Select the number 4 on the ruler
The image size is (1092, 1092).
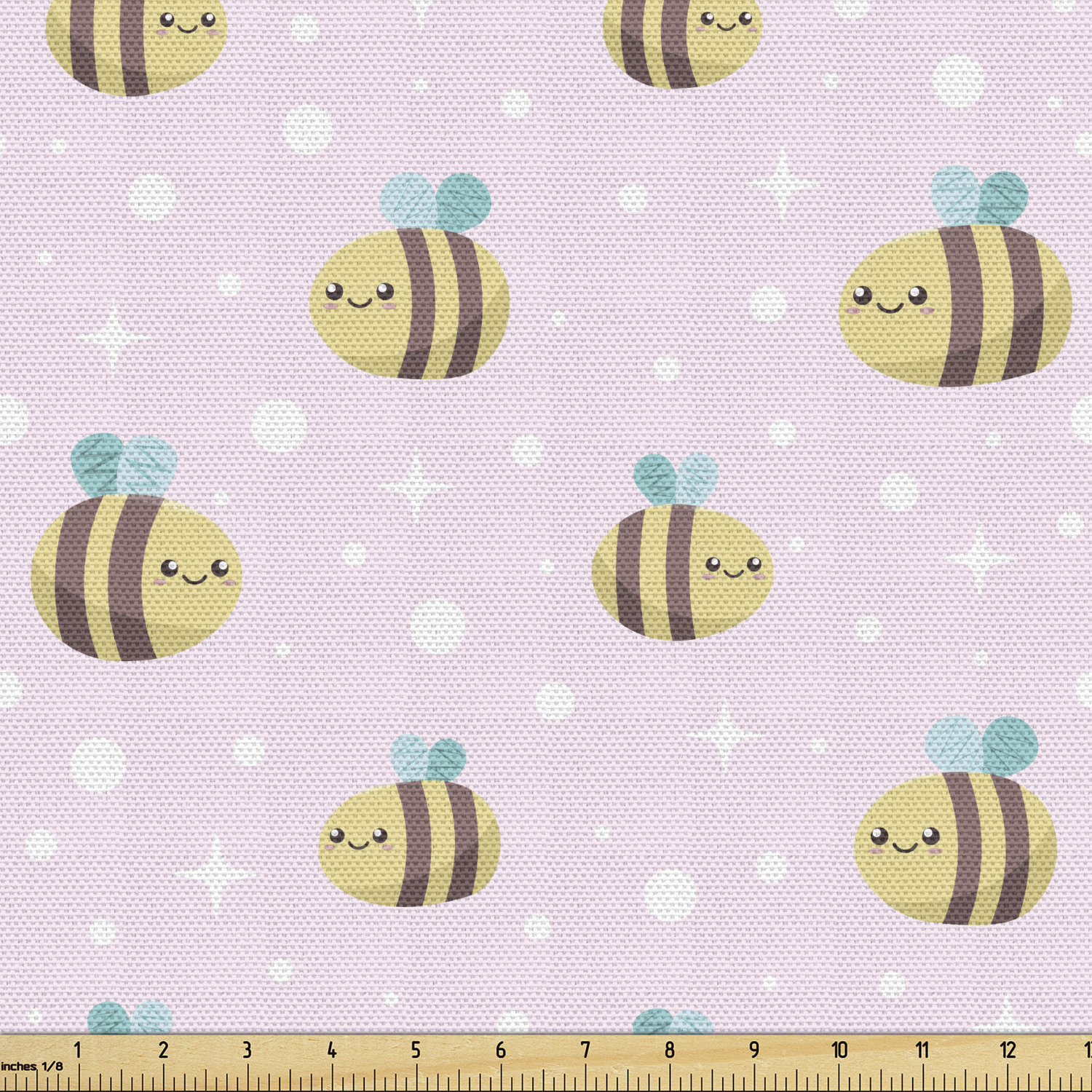coord(332,1050)
